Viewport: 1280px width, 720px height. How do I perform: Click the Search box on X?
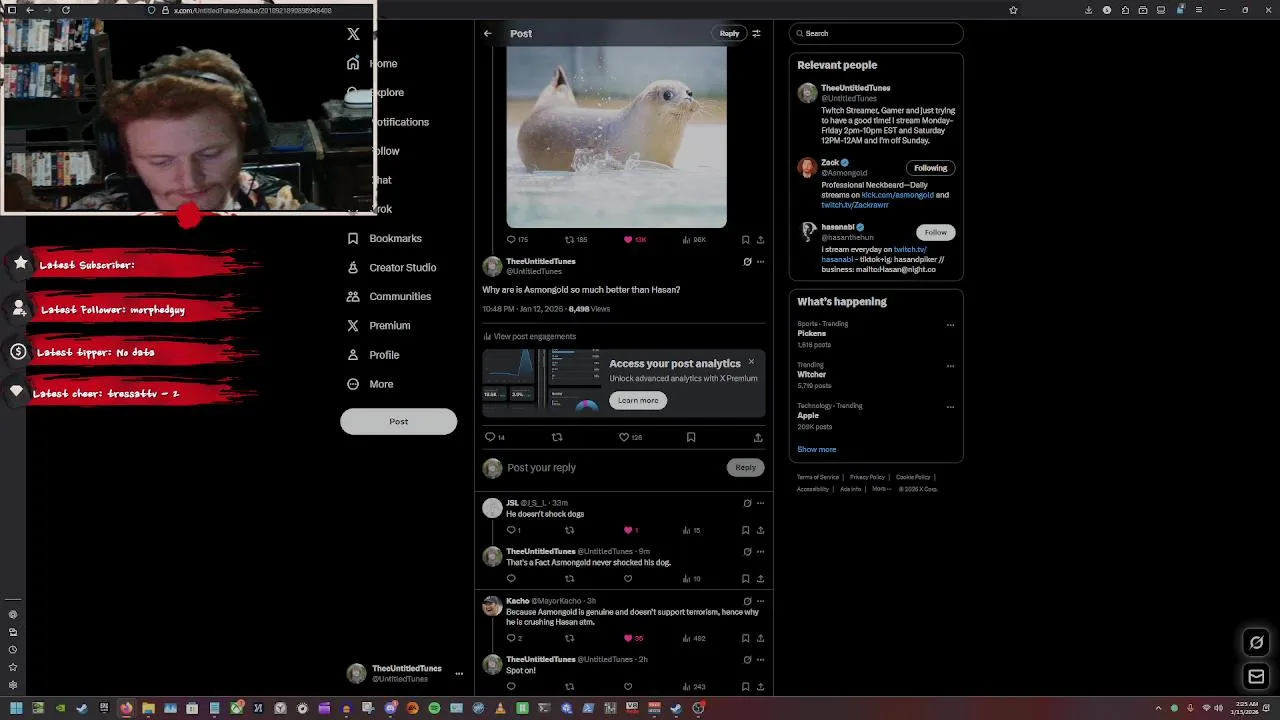coord(876,33)
